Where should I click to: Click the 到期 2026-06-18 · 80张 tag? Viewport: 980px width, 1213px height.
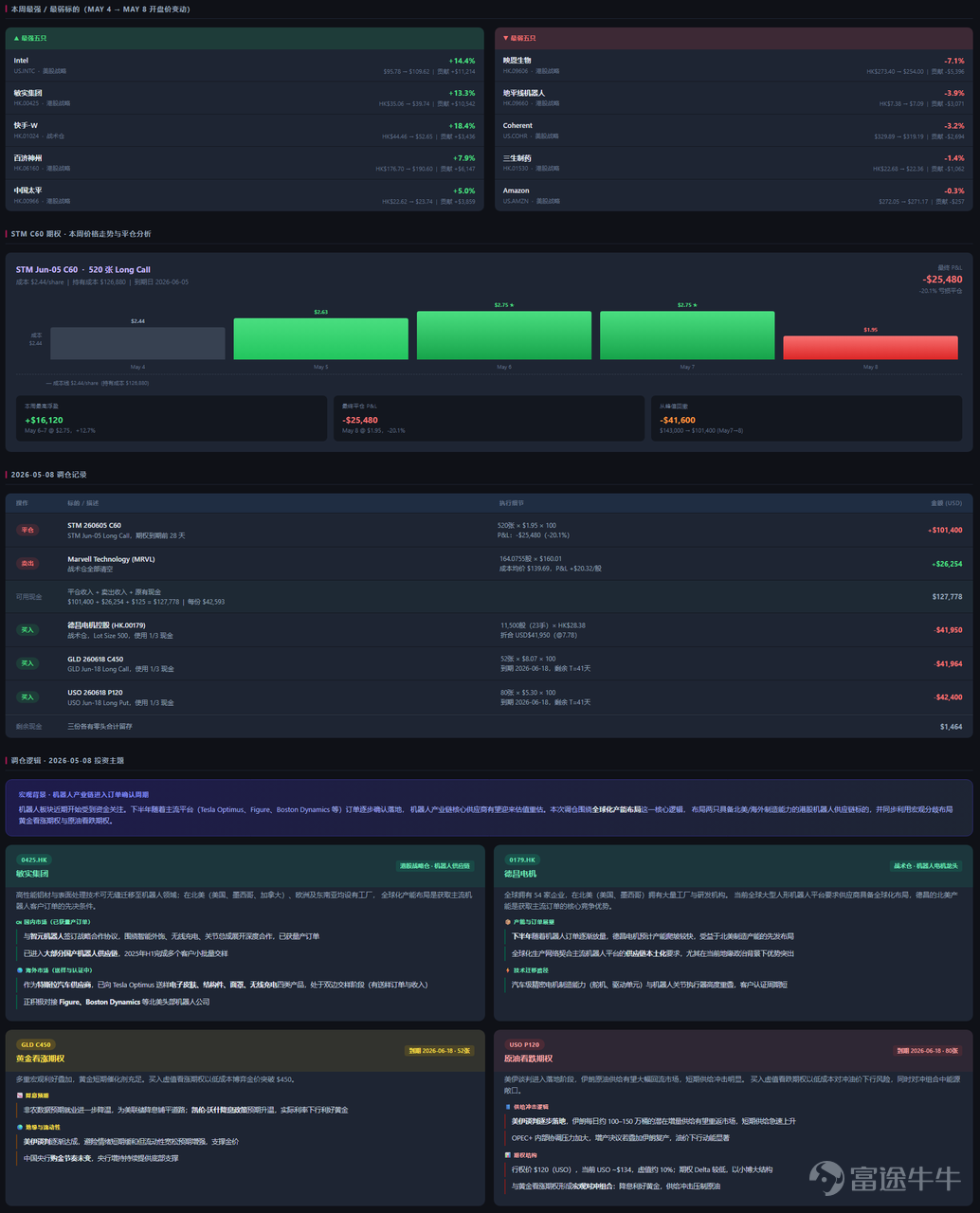coord(928,1051)
